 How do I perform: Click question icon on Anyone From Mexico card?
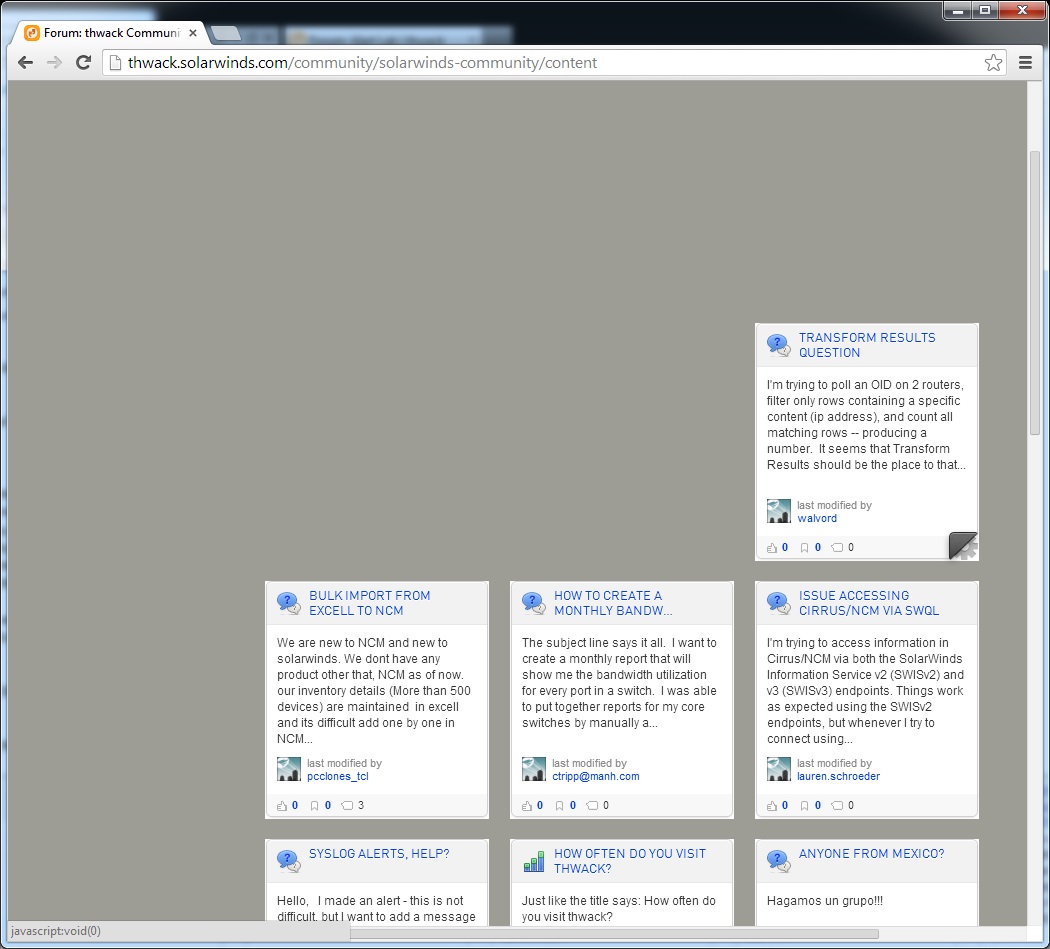point(778,861)
